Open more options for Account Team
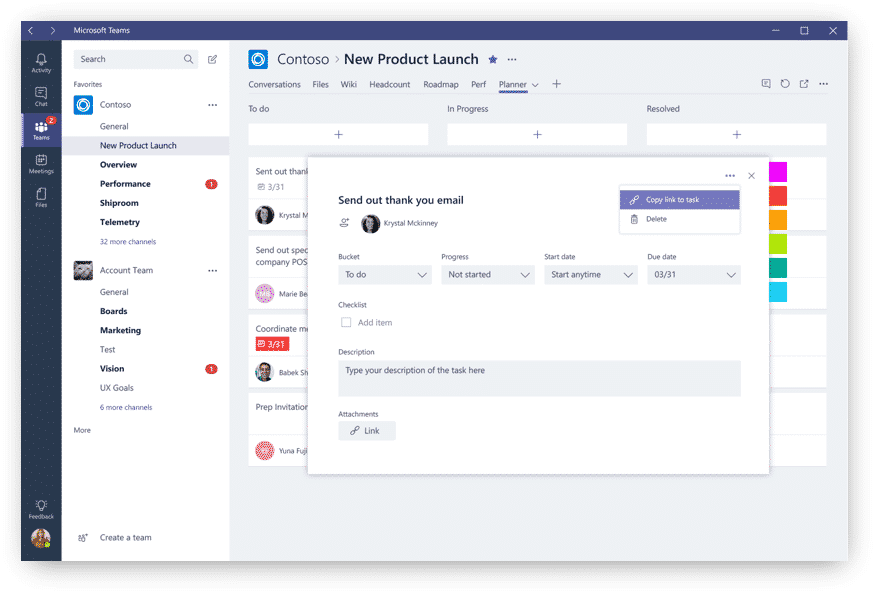 (213, 271)
